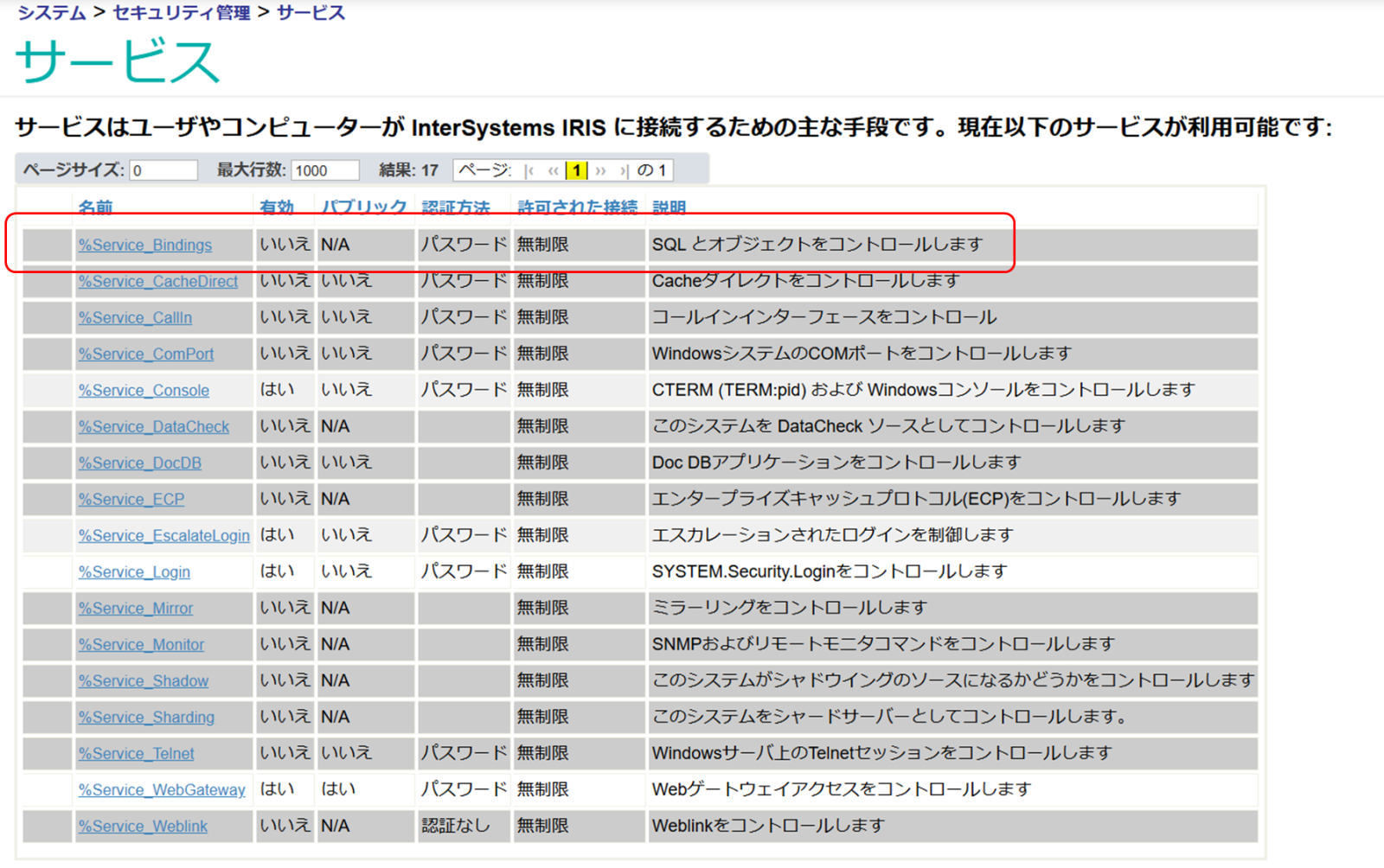Sort by the 有効 column header
Screen dimensions: 1384x868
pyautogui.click(x=277, y=207)
